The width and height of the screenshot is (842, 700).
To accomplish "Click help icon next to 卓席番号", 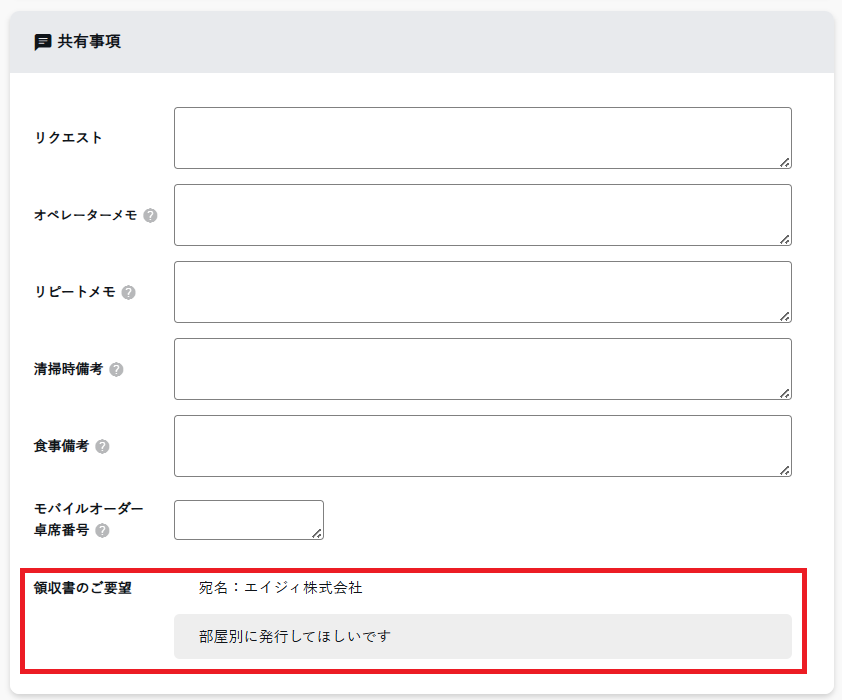I will click(102, 531).
